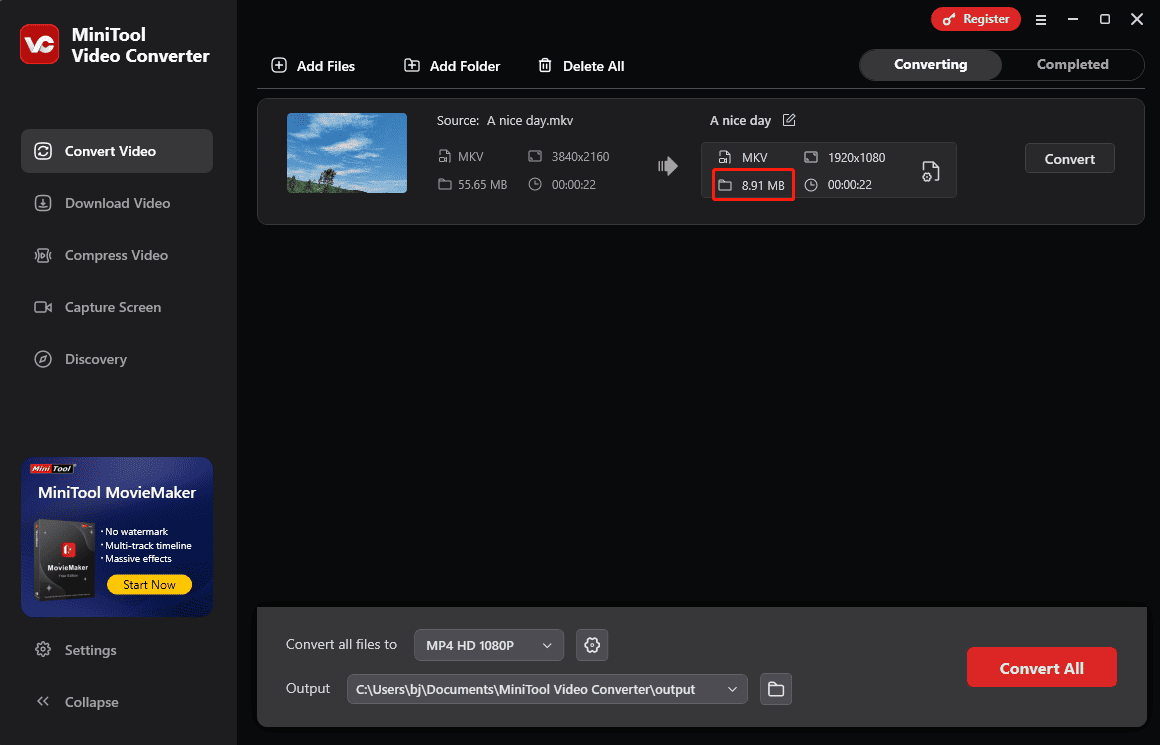The height and width of the screenshot is (745, 1160).
Task: Click the Add Folder button
Action: [x=452, y=66]
